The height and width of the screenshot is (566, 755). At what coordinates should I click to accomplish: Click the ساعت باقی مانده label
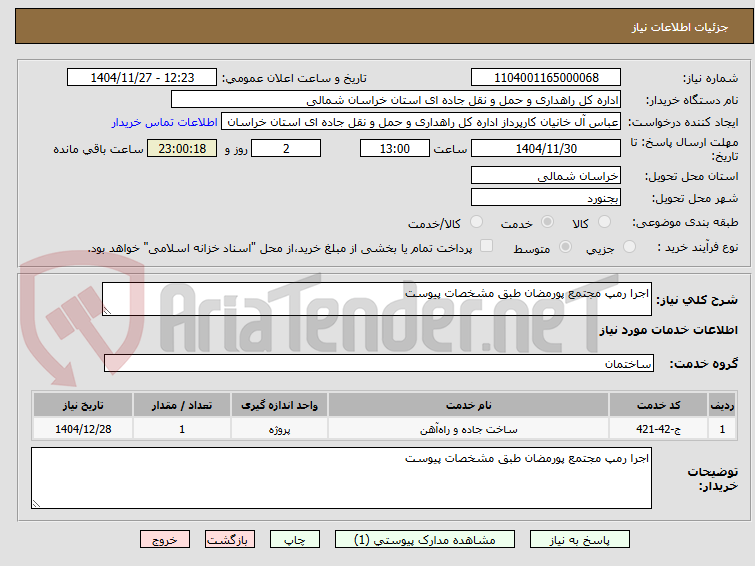[x=98, y=149]
